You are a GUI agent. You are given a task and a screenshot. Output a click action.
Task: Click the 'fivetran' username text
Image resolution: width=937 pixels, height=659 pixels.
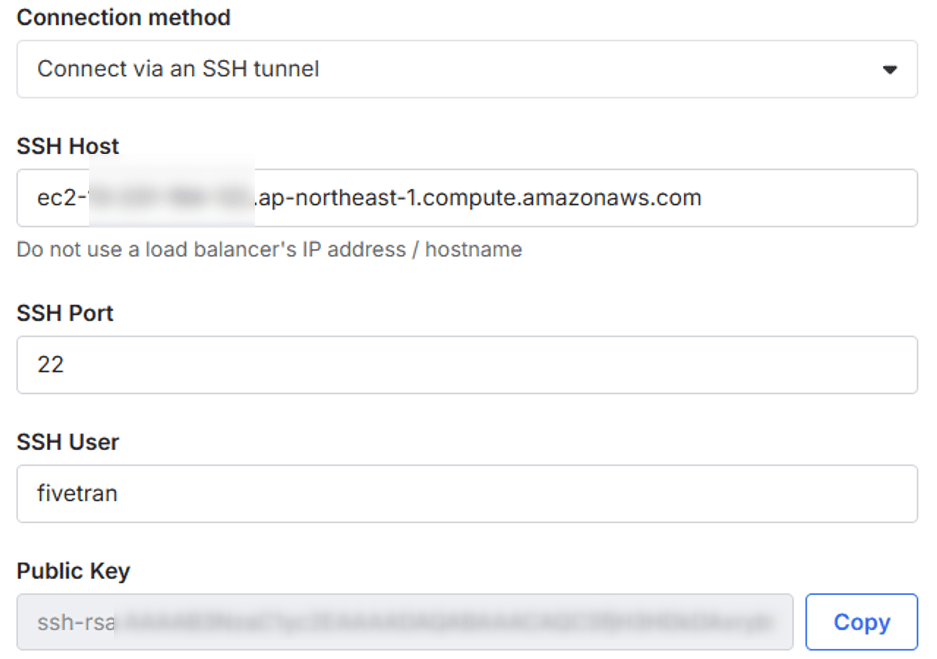pos(77,493)
